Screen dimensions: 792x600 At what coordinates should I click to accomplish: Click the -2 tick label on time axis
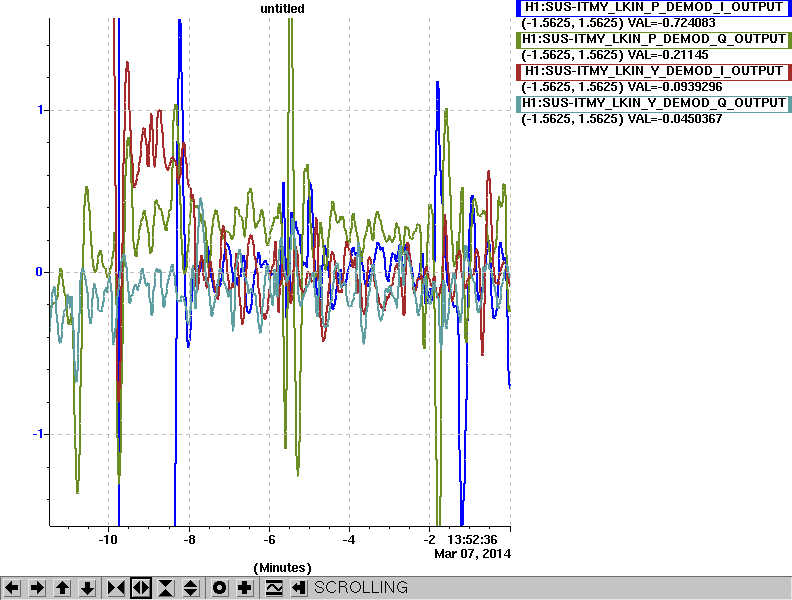click(429, 539)
